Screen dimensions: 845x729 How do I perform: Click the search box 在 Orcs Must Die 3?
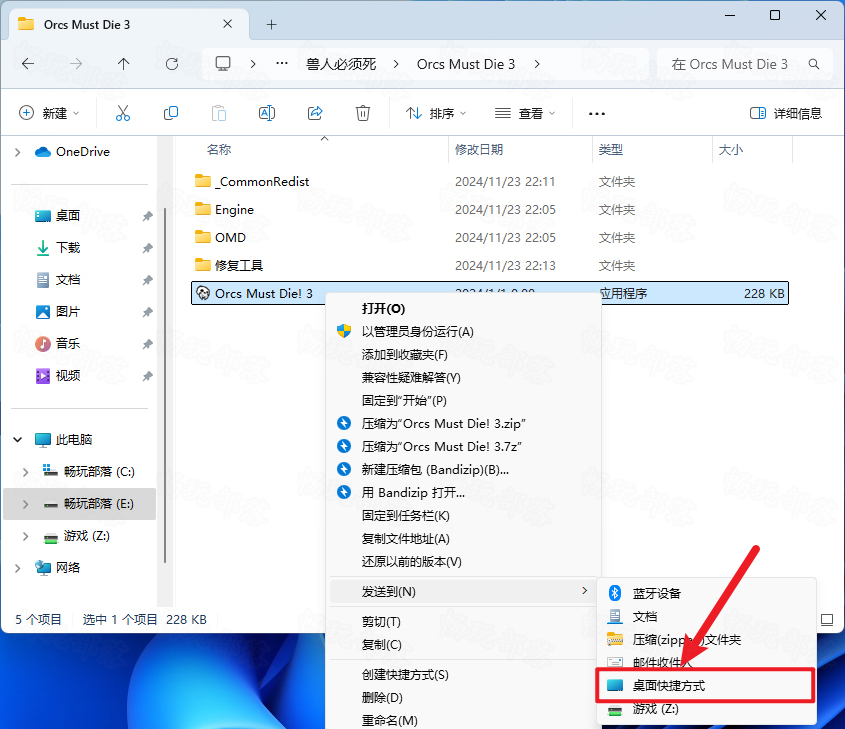point(745,64)
